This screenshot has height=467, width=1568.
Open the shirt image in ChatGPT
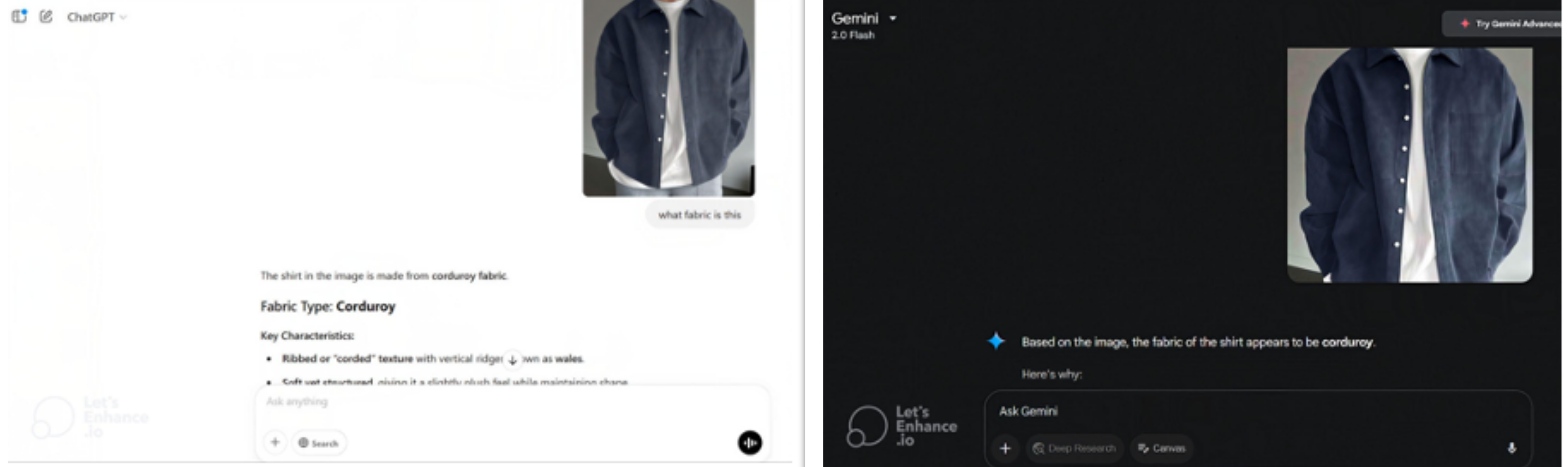click(669, 98)
